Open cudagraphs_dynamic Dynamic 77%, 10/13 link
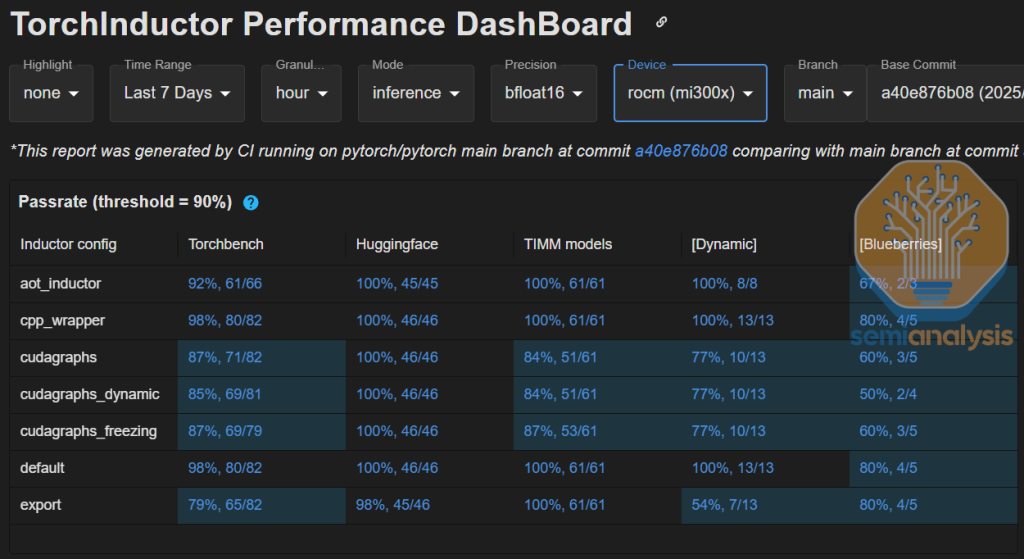1024x559 pixels. click(x=728, y=394)
